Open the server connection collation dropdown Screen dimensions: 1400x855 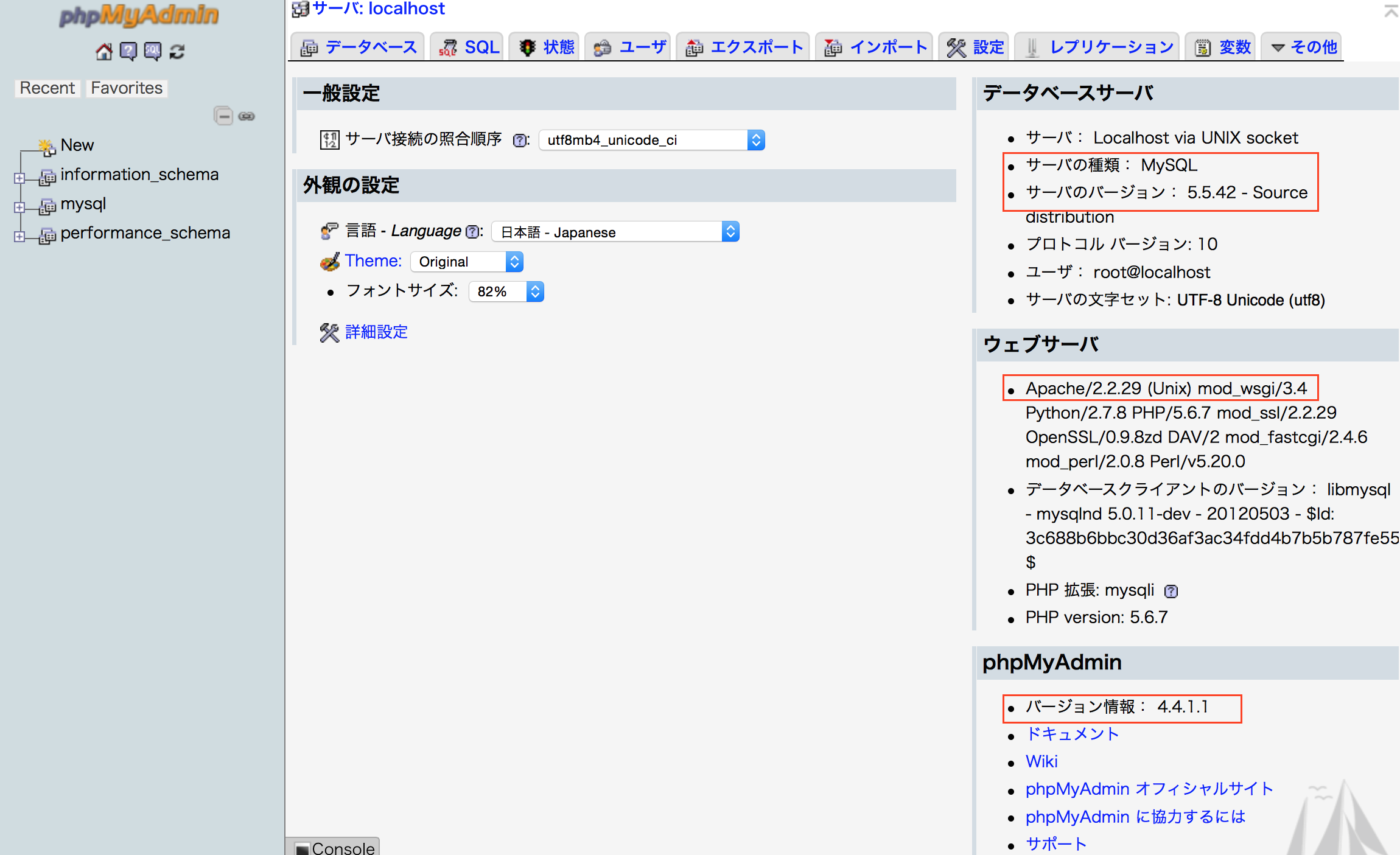651,140
